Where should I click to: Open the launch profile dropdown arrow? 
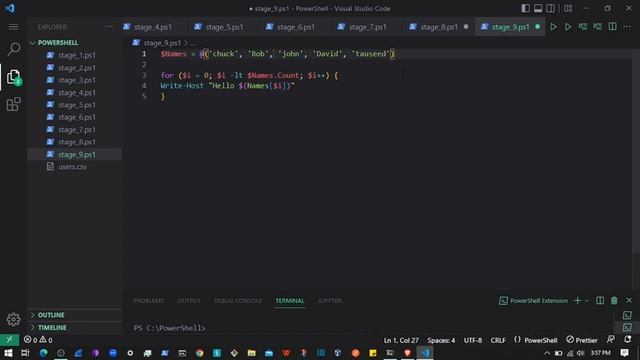pyautogui.click(x=587, y=301)
